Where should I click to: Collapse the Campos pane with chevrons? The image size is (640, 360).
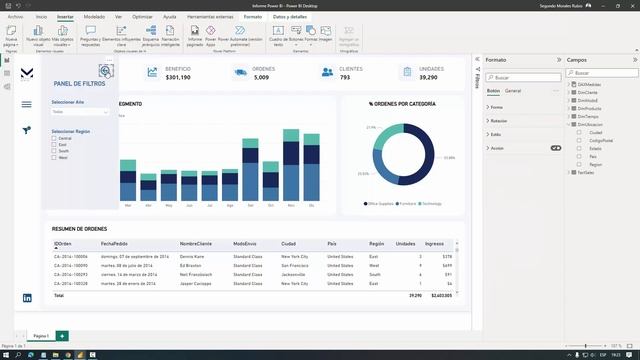coord(635,60)
